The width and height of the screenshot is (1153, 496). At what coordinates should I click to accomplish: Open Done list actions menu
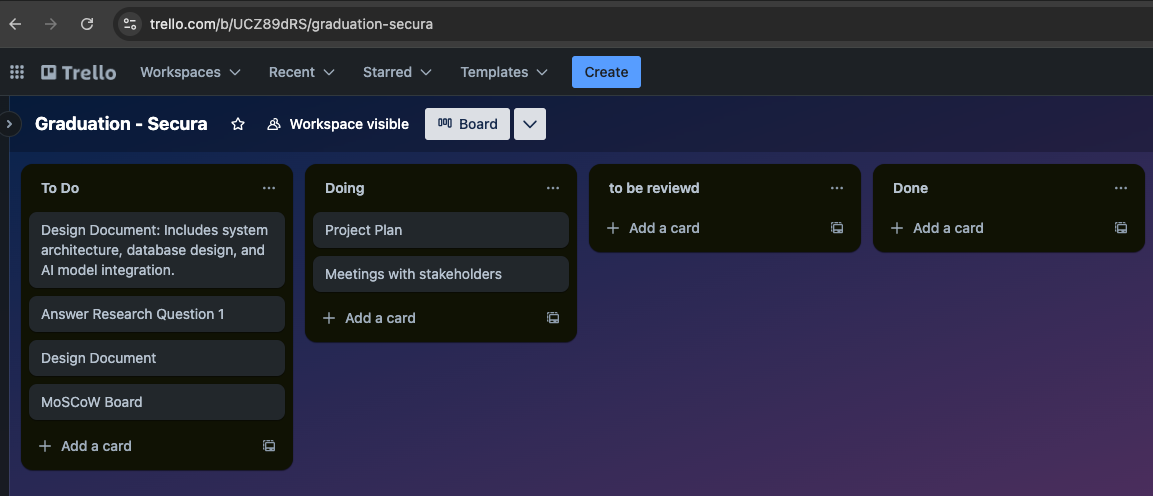tap(1121, 188)
